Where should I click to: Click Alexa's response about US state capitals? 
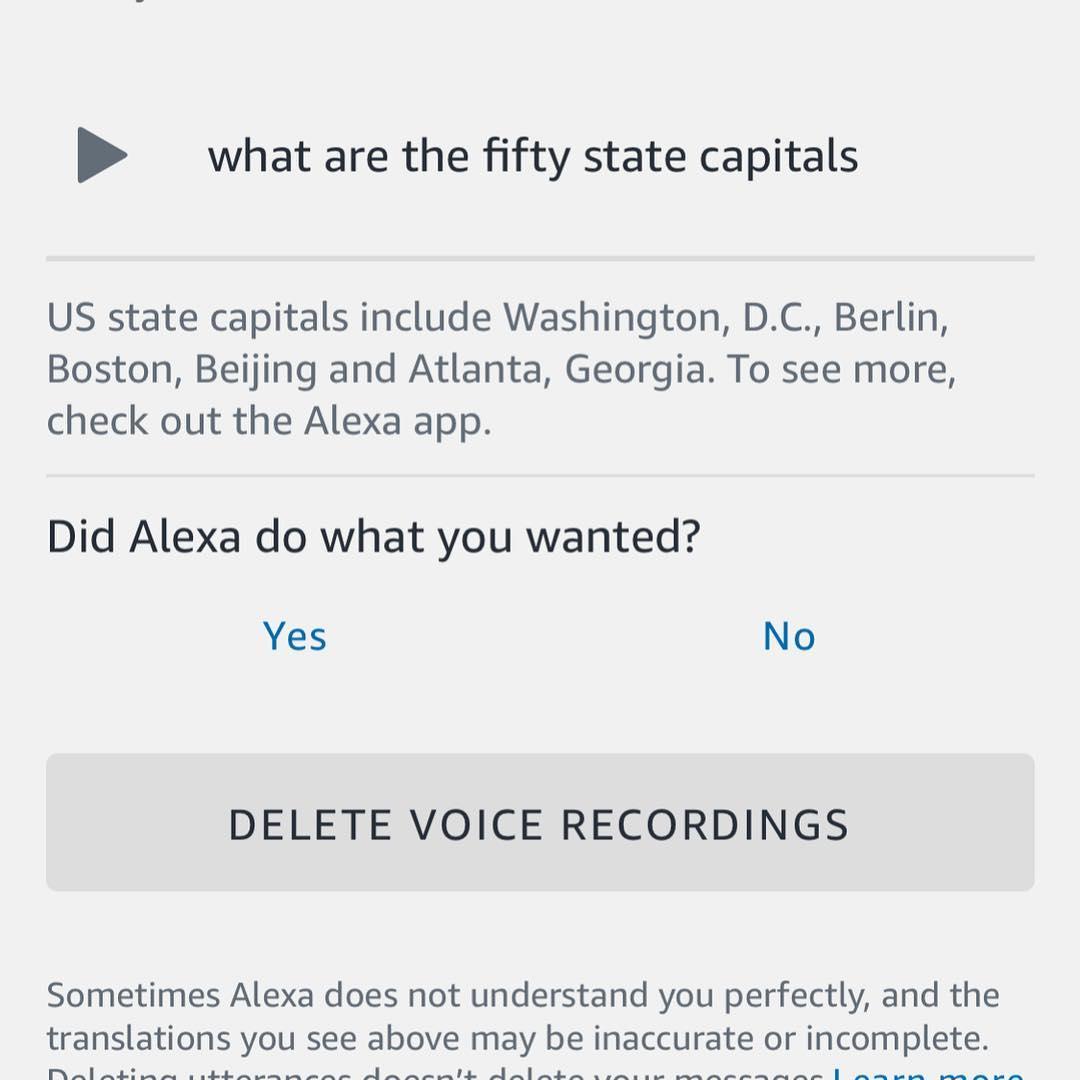tap(502, 368)
